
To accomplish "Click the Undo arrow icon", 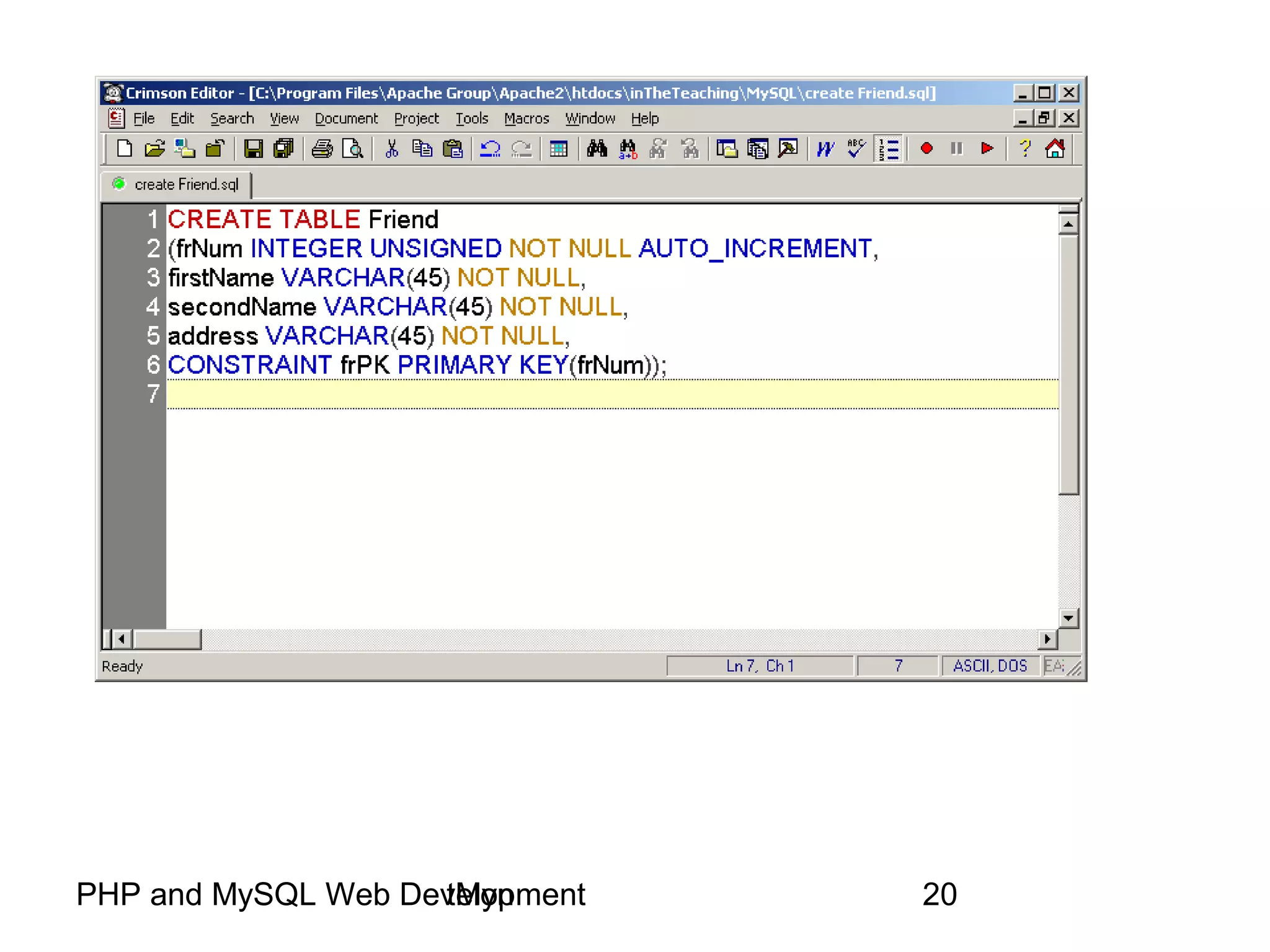I will tap(491, 149).
